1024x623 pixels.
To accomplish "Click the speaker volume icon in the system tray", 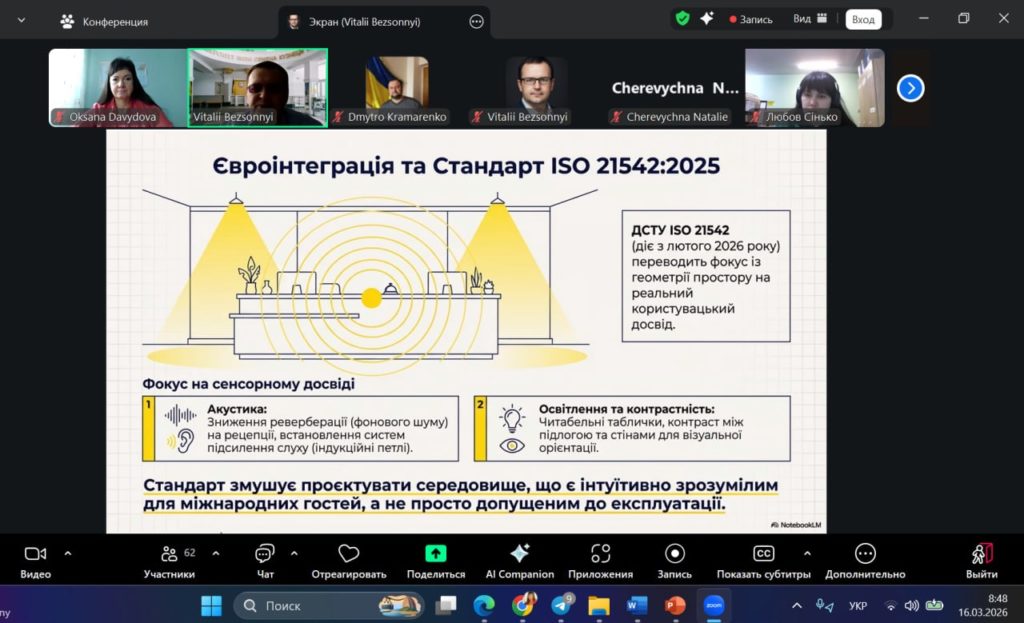I will pos(911,605).
